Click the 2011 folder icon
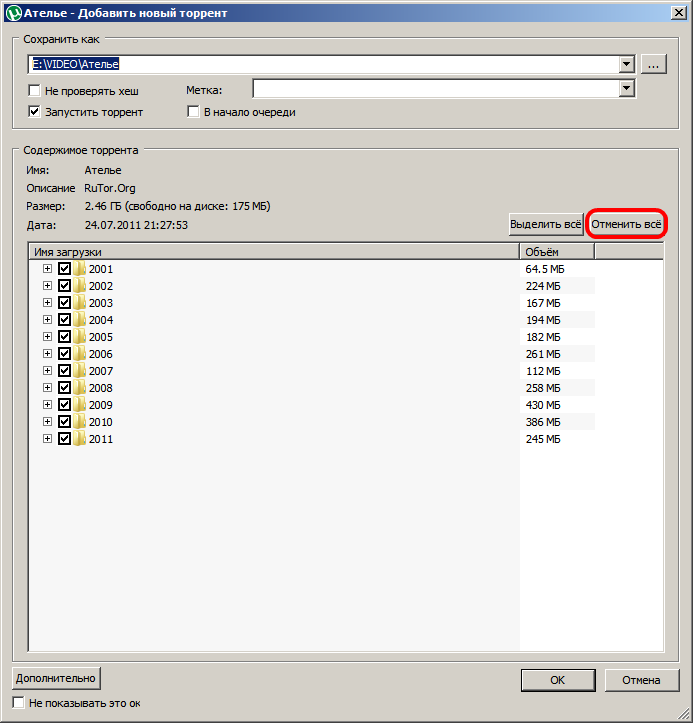Image resolution: width=693 pixels, height=723 pixels. point(80,439)
